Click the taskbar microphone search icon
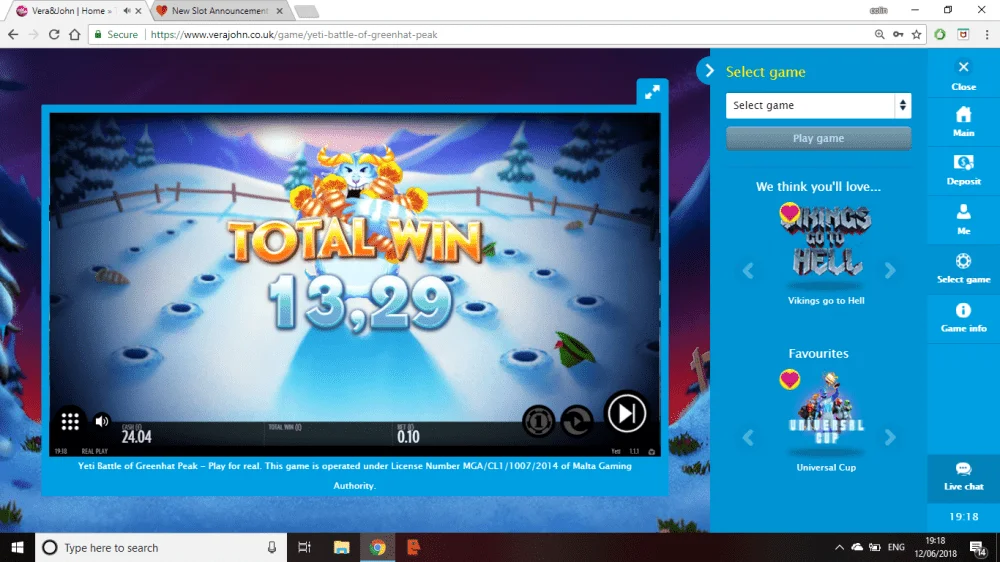1000x562 pixels. (x=272, y=547)
